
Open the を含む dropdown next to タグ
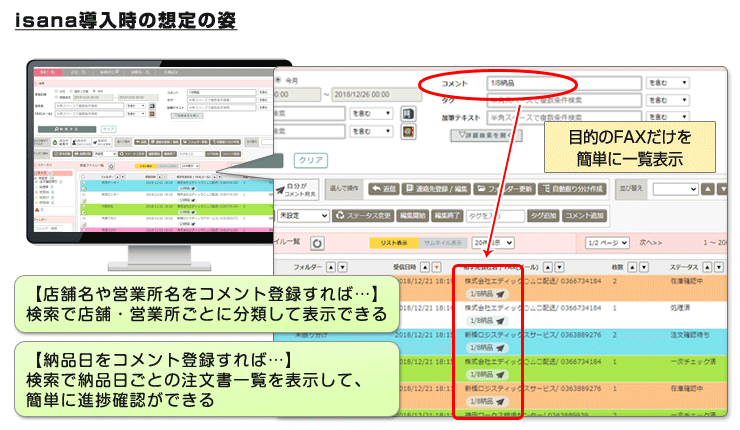[x=667, y=100]
